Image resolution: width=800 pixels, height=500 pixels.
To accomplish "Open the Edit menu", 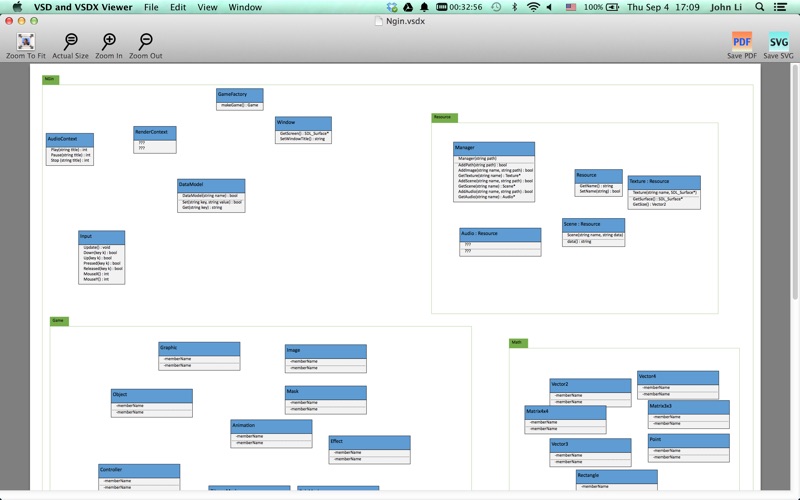I will click(178, 7).
